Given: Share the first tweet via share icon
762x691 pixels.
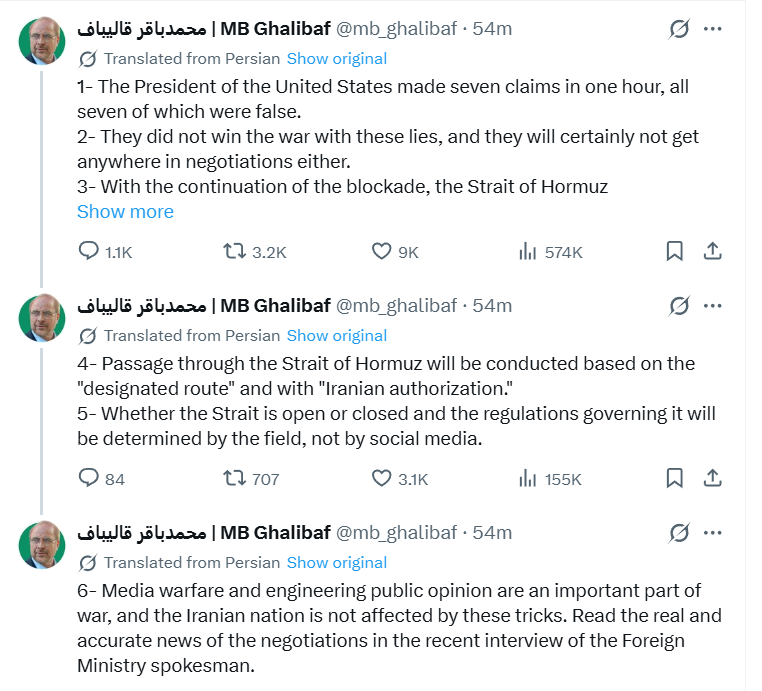Looking at the screenshot, I should tap(712, 252).
